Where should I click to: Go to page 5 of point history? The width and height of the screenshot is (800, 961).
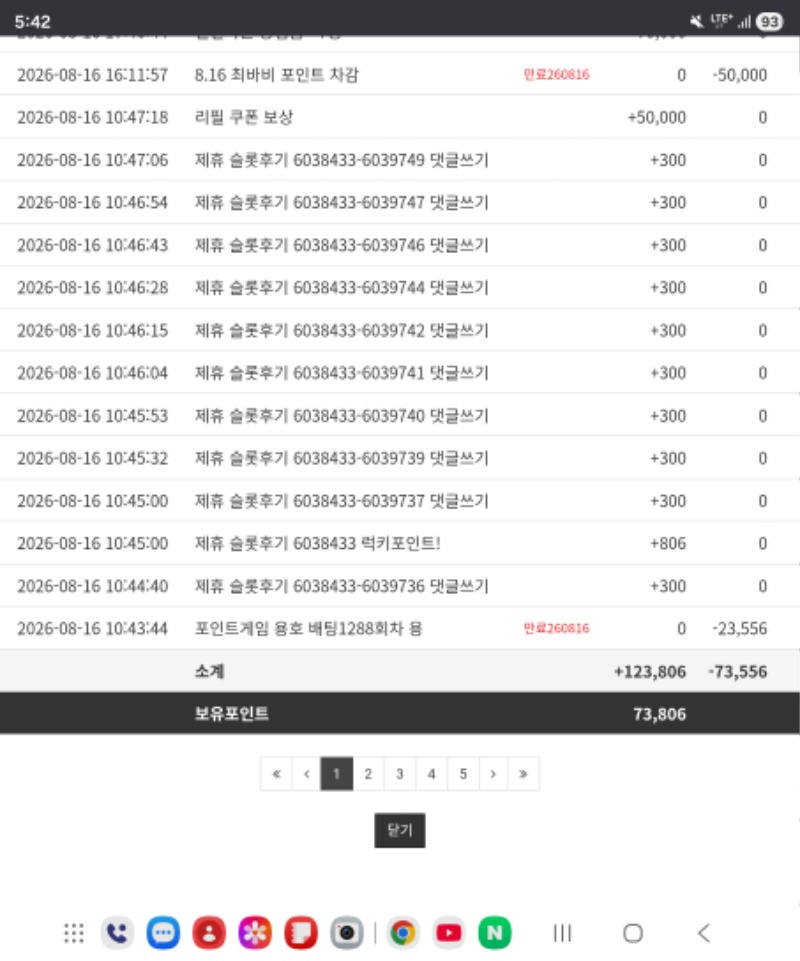(x=463, y=774)
